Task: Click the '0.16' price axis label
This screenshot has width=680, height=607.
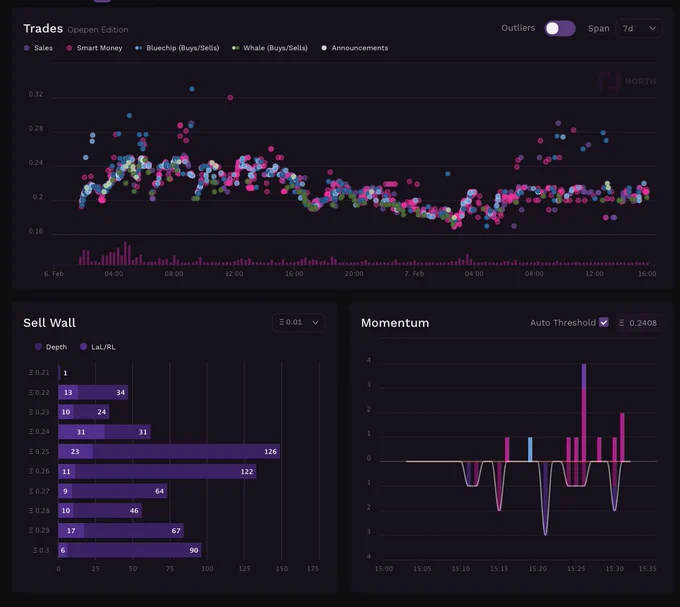Action: click(36, 231)
